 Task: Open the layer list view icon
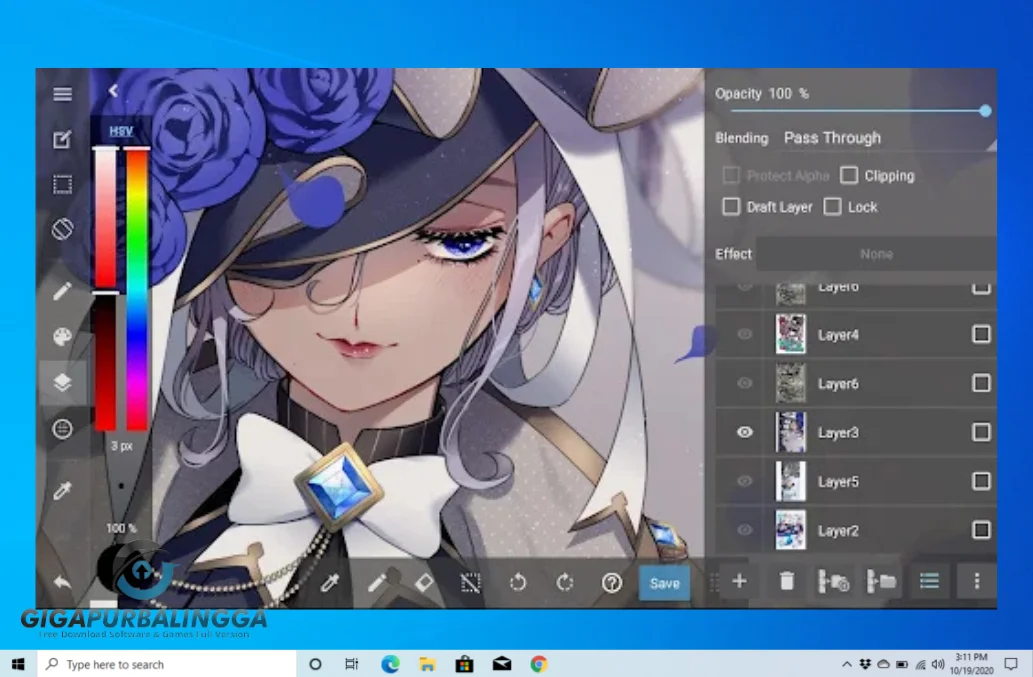pyautogui.click(x=930, y=581)
